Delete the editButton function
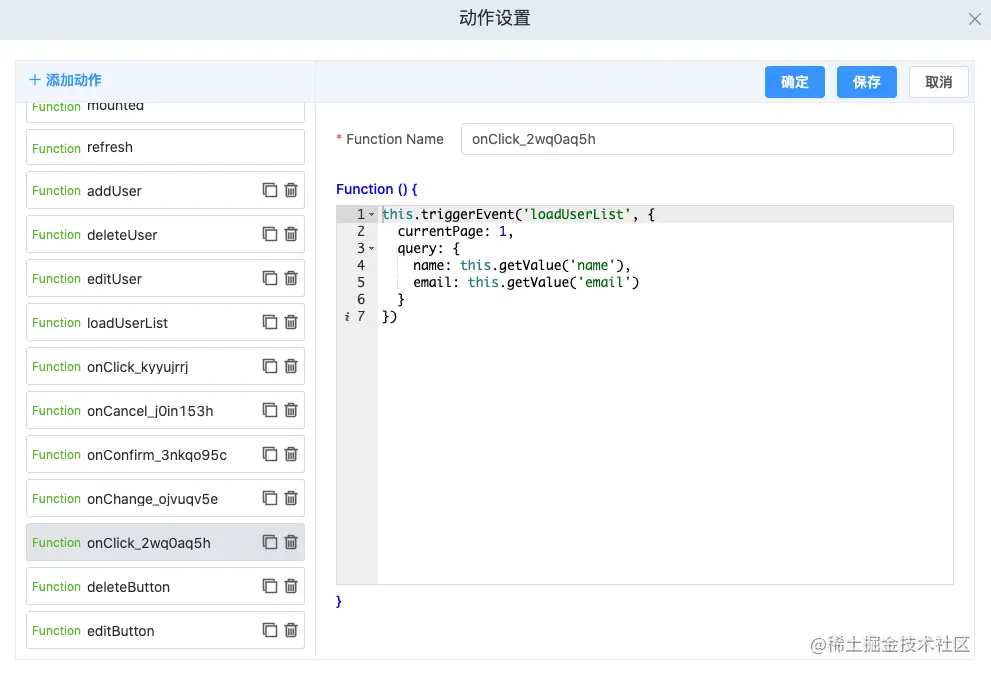 pyautogui.click(x=291, y=630)
